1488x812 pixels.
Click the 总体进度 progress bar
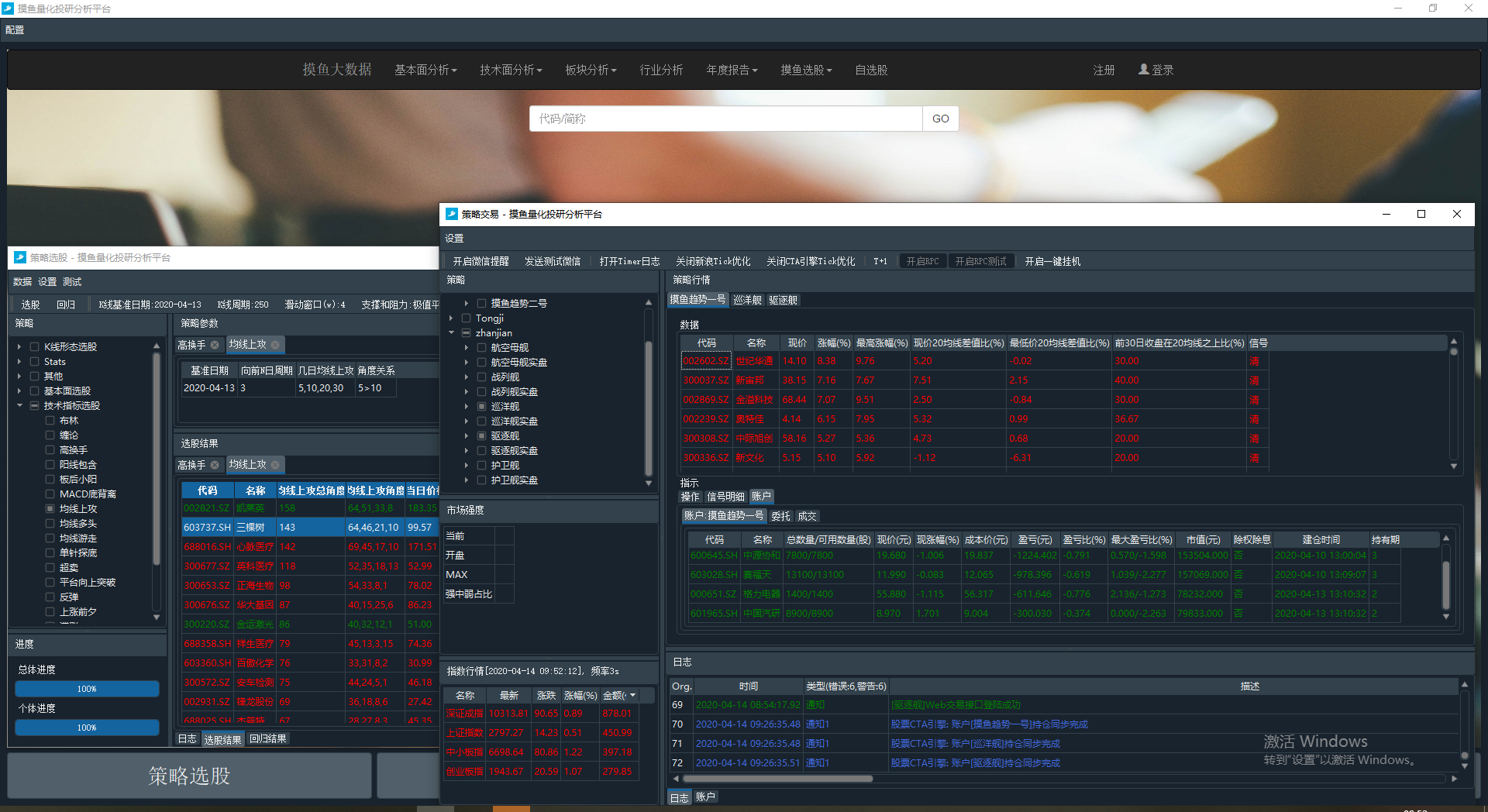click(x=87, y=689)
